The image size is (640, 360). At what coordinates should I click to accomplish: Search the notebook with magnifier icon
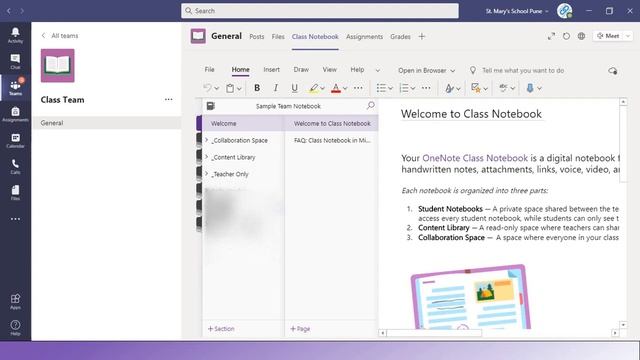tap(370, 106)
